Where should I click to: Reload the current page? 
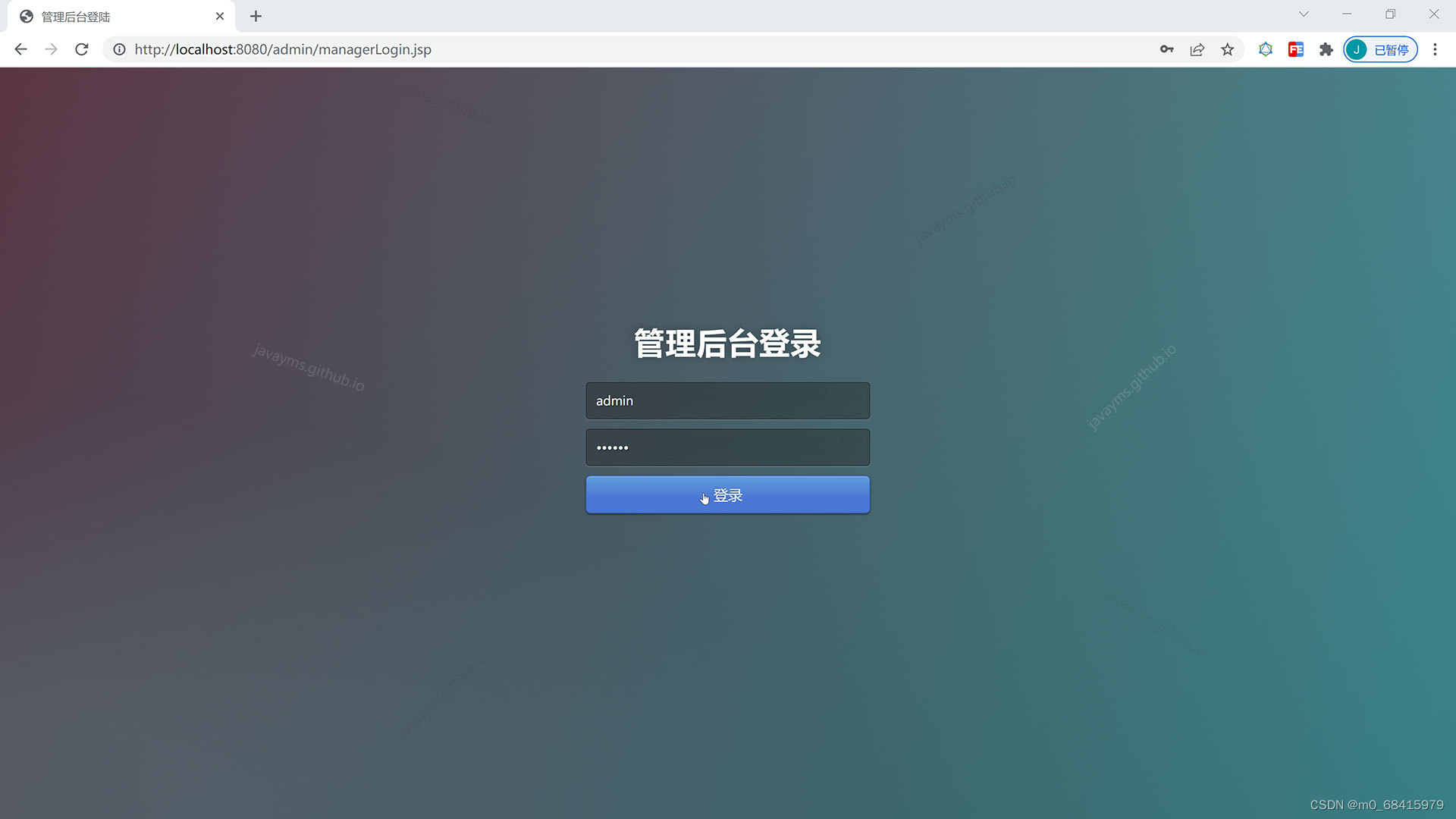pyautogui.click(x=81, y=49)
